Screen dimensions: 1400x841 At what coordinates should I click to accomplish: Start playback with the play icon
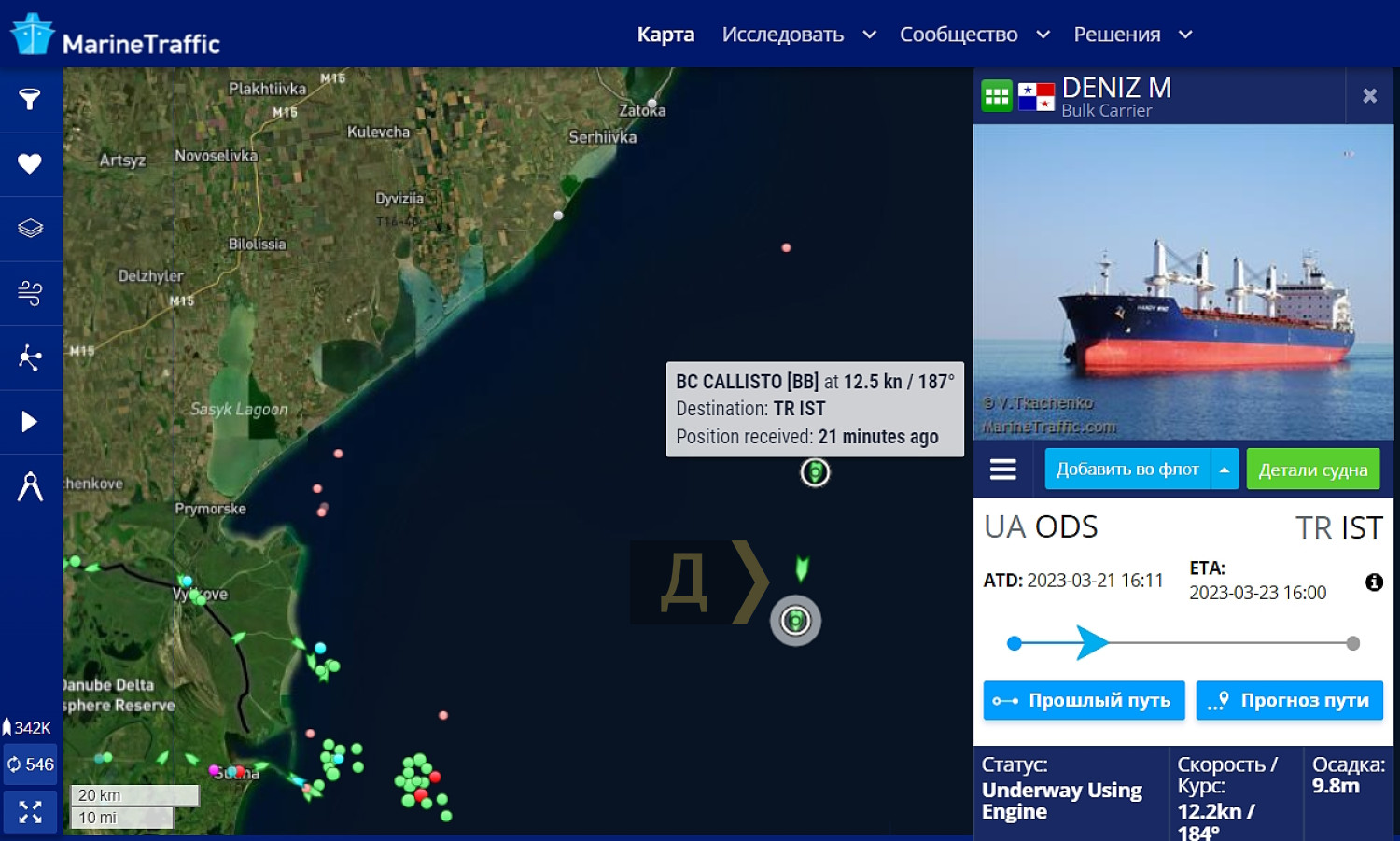(30, 422)
